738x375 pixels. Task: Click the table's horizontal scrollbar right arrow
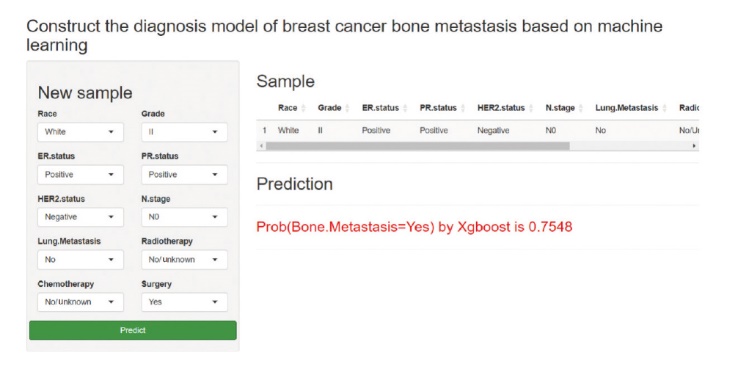[694, 146]
